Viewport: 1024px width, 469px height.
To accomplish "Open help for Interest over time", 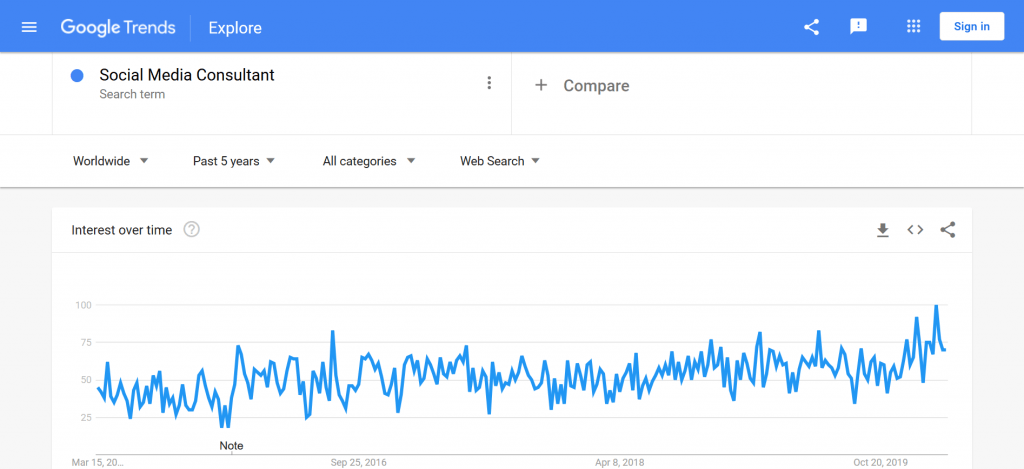I will [x=191, y=230].
